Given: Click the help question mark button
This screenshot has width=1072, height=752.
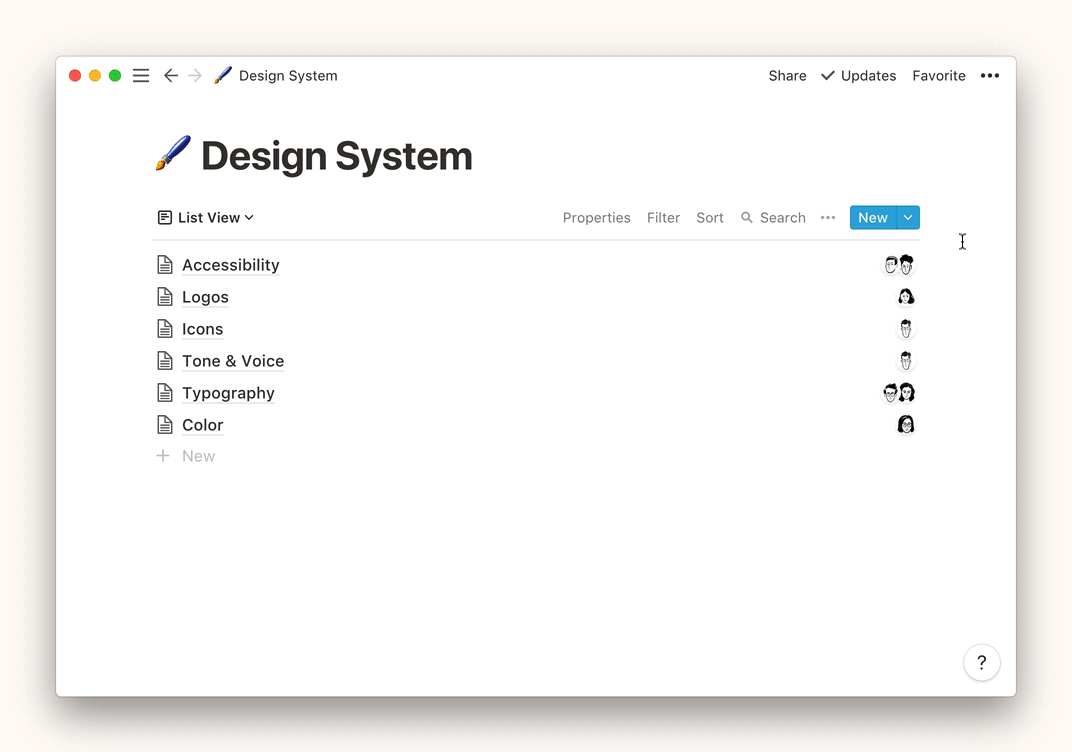Looking at the screenshot, I should pos(981,662).
